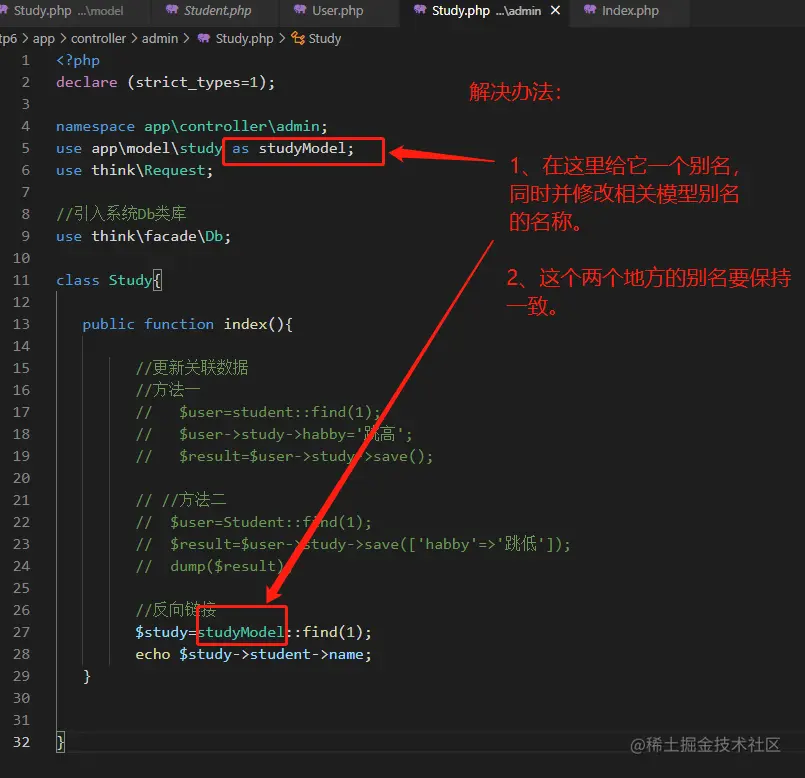This screenshot has width=805, height=778.
Task: Click 'app\controller\admin' namespace text
Action: click(232, 126)
